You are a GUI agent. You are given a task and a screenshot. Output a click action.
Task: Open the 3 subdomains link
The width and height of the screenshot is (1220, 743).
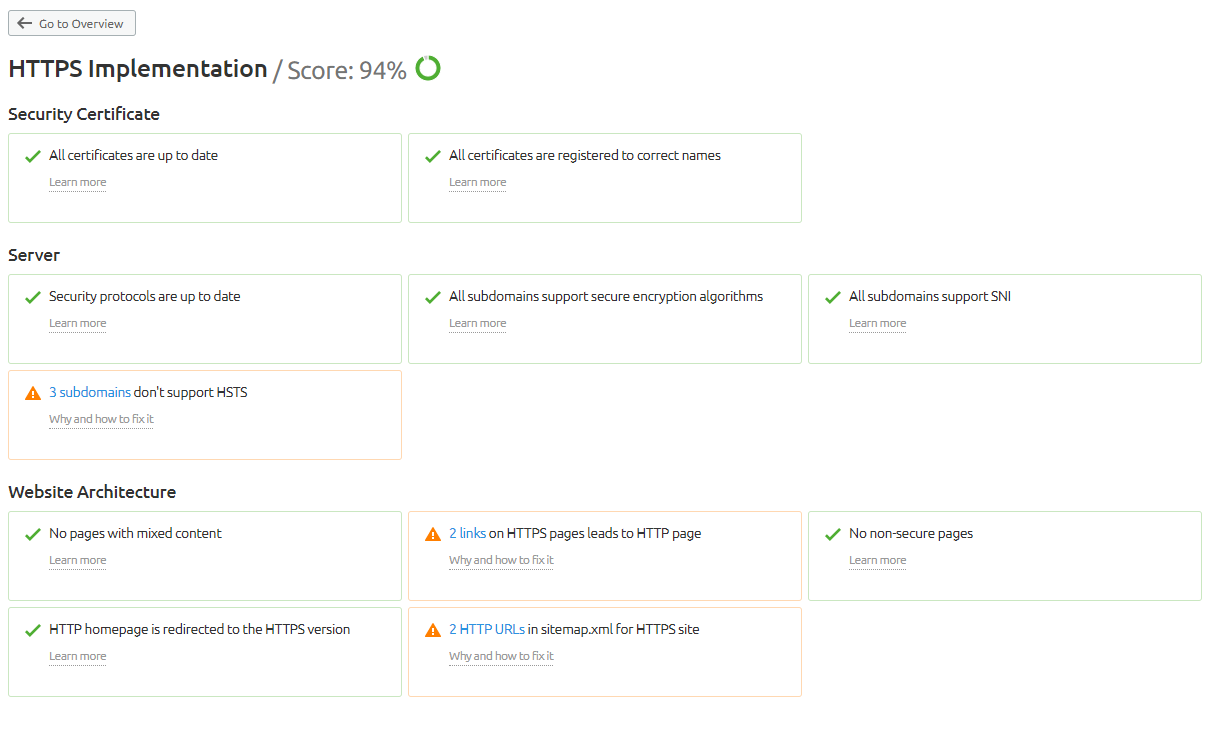pyautogui.click(x=90, y=393)
